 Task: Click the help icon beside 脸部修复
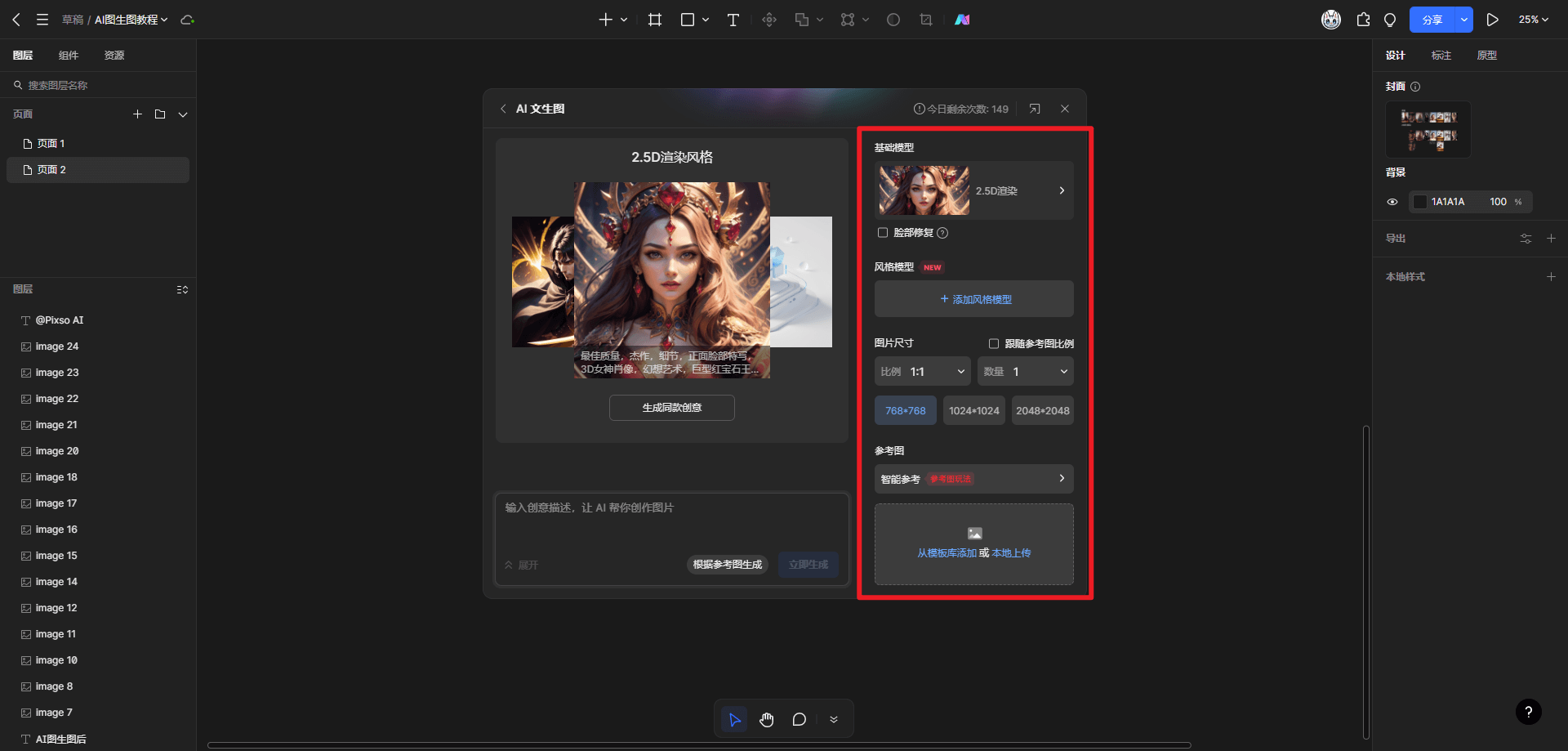[942, 233]
